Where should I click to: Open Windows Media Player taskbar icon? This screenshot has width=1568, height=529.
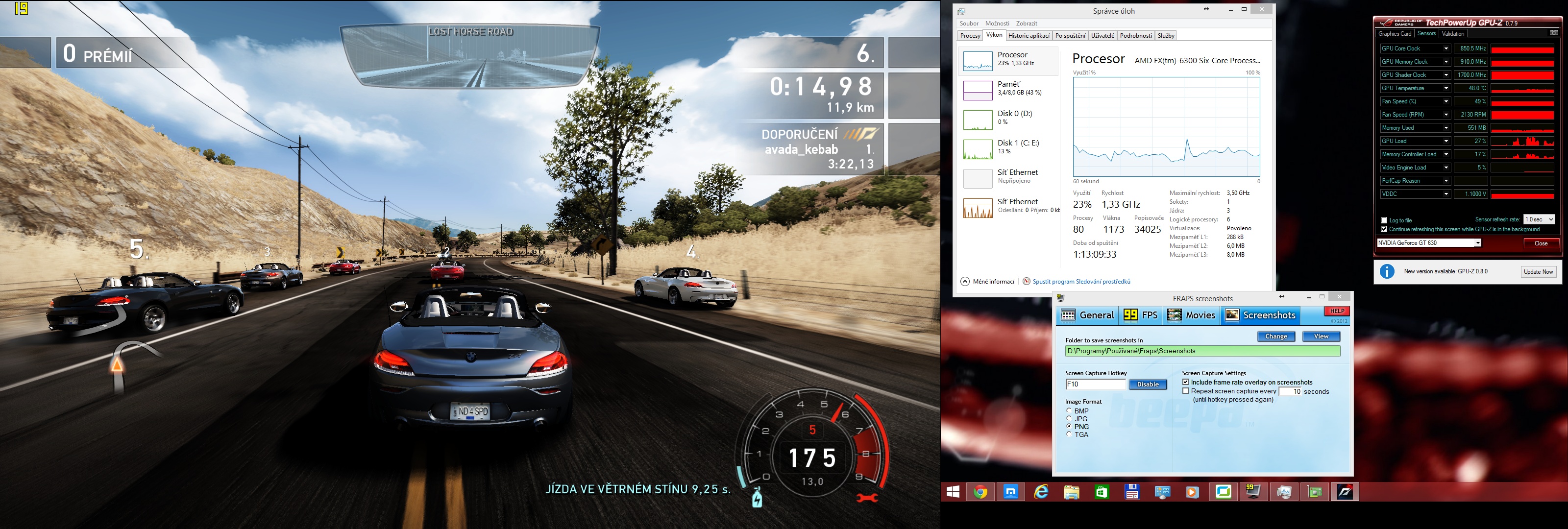(1193, 492)
